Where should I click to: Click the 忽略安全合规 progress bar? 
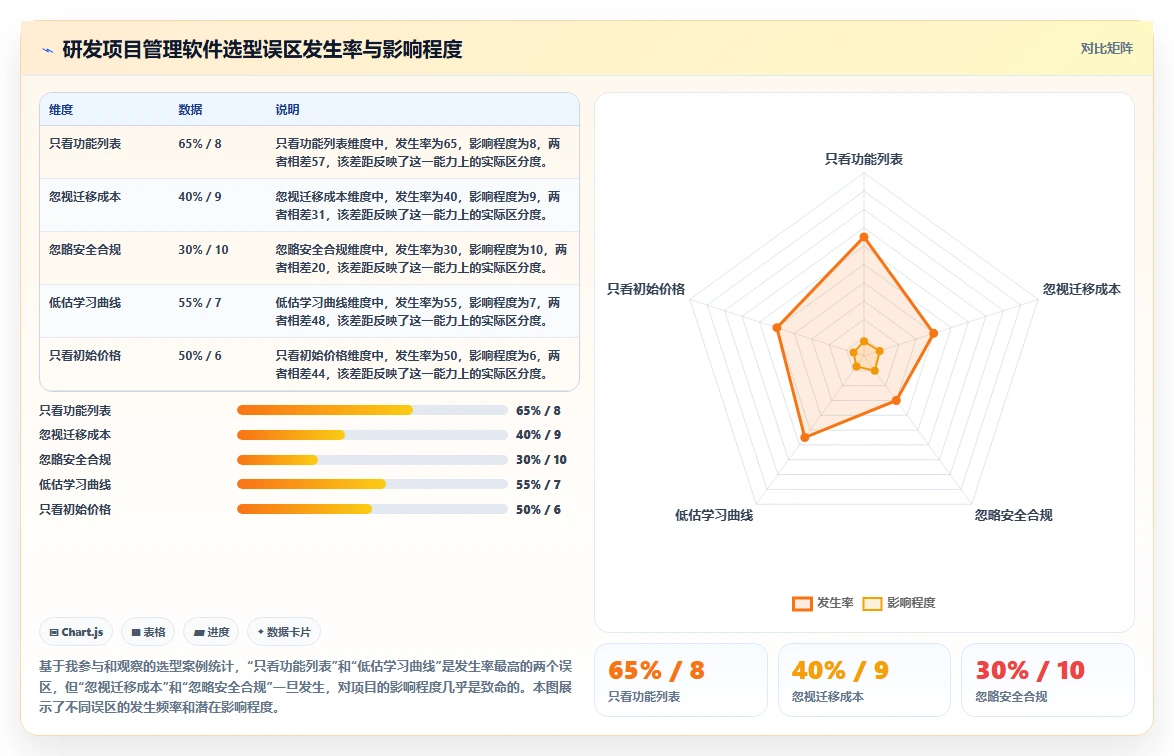372,460
